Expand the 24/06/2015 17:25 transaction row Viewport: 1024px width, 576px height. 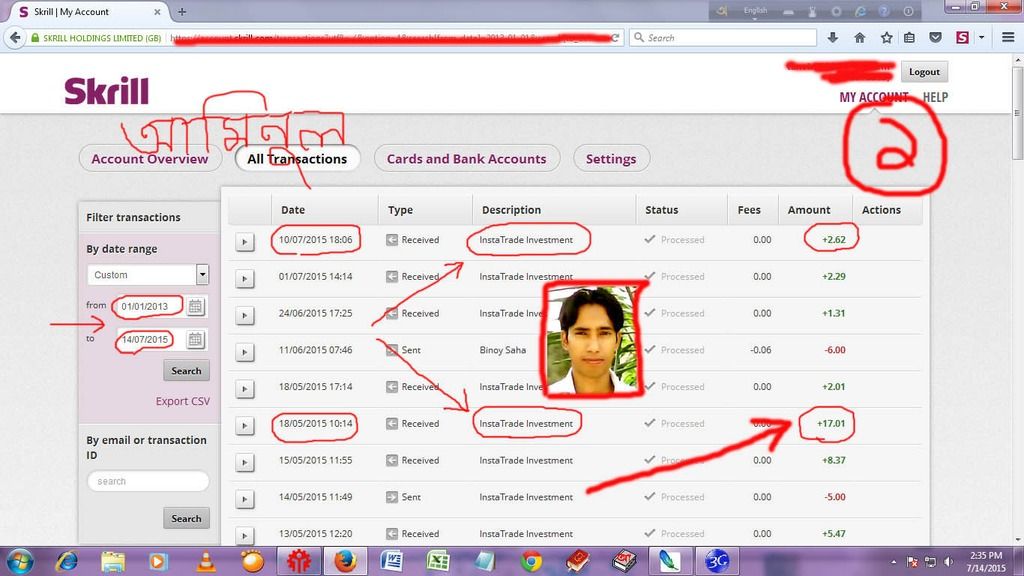pyautogui.click(x=244, y=315)
